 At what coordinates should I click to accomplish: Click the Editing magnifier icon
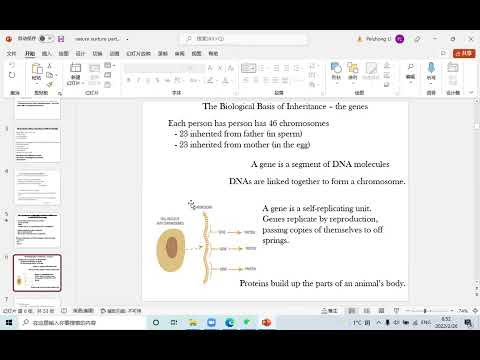[410, 67]
